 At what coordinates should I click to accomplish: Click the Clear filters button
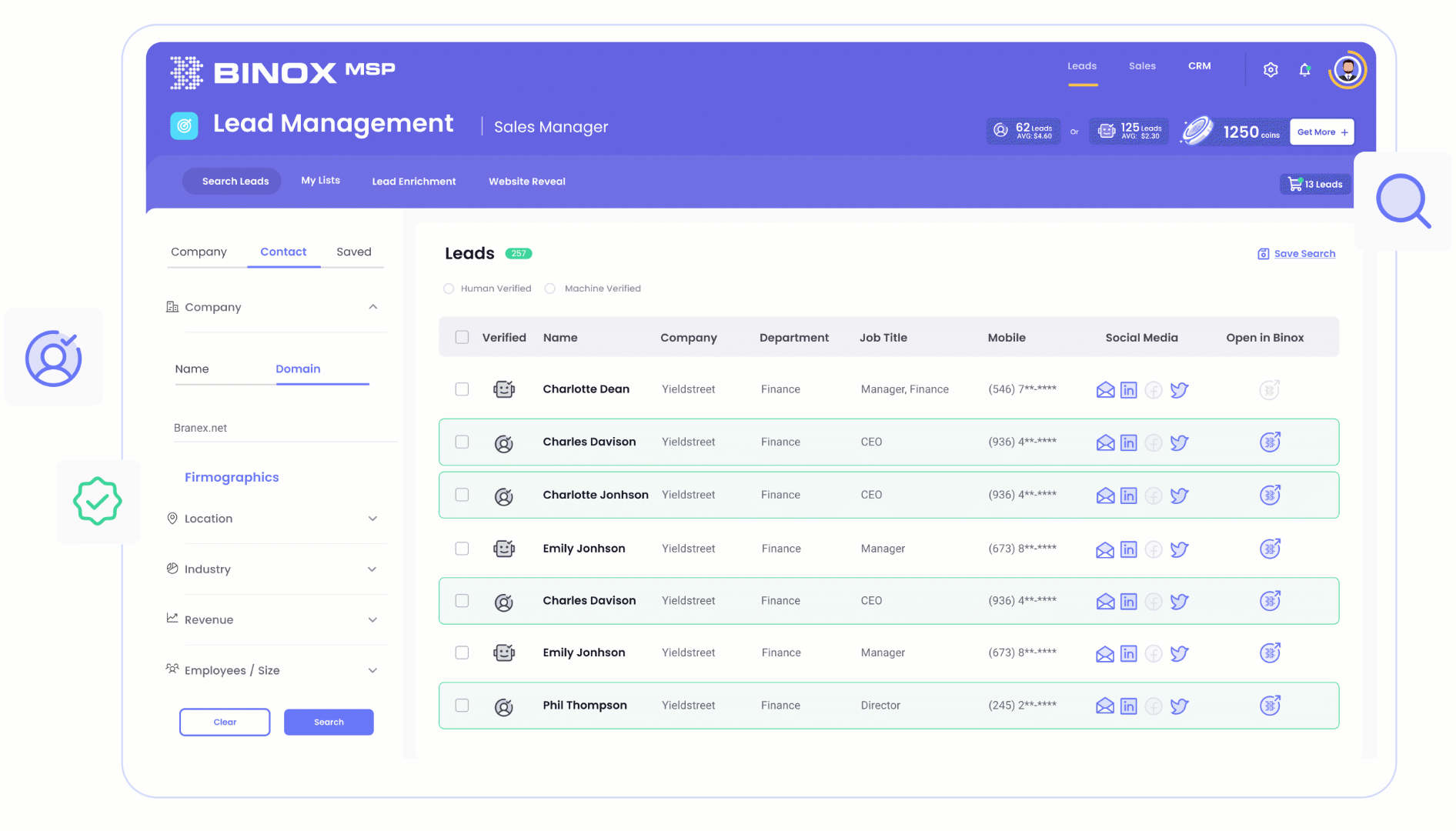click(x=225, y=722)
